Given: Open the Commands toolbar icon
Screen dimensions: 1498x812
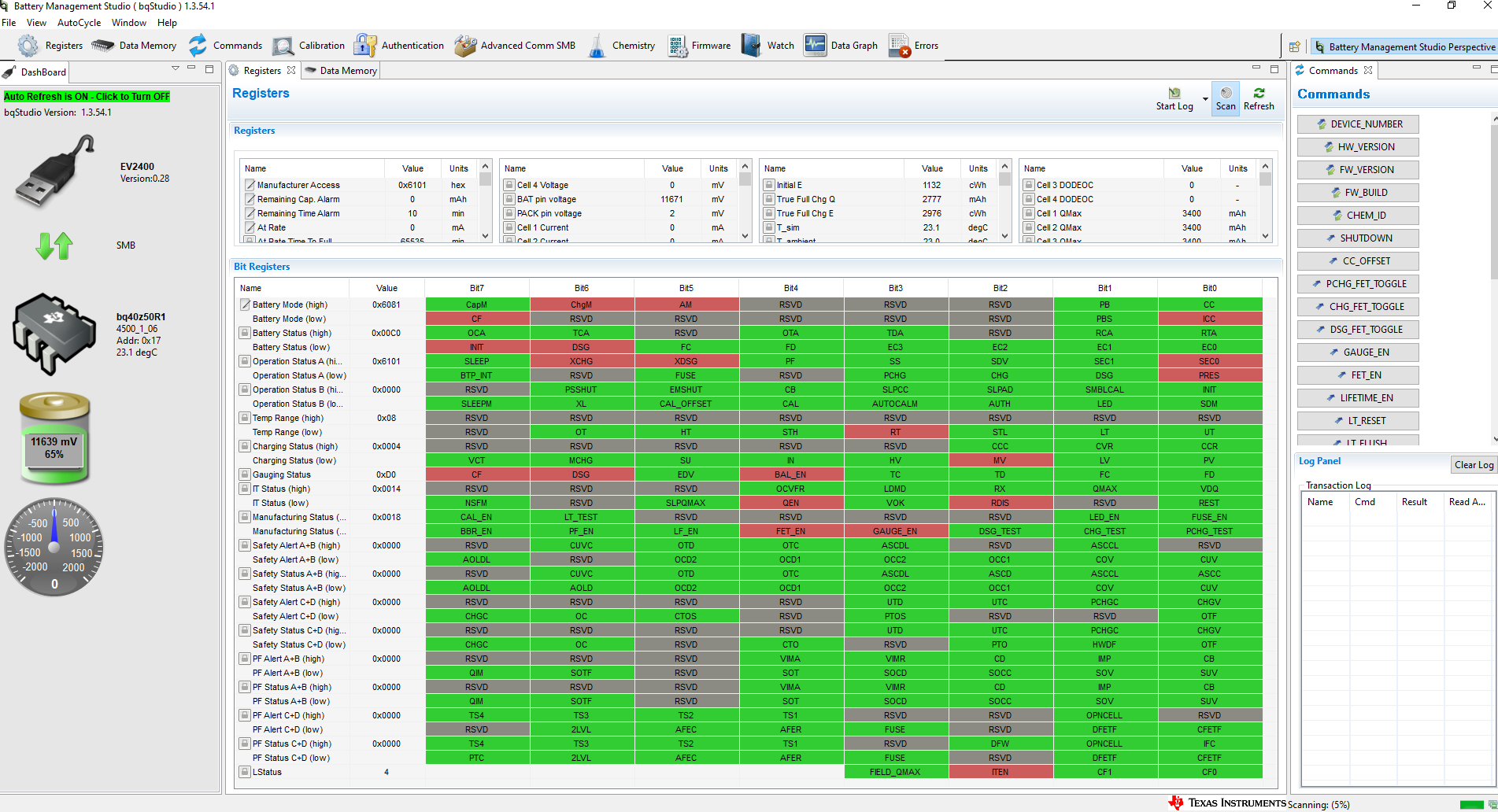Looking at the screenshot, I should (x=198, y=46).
